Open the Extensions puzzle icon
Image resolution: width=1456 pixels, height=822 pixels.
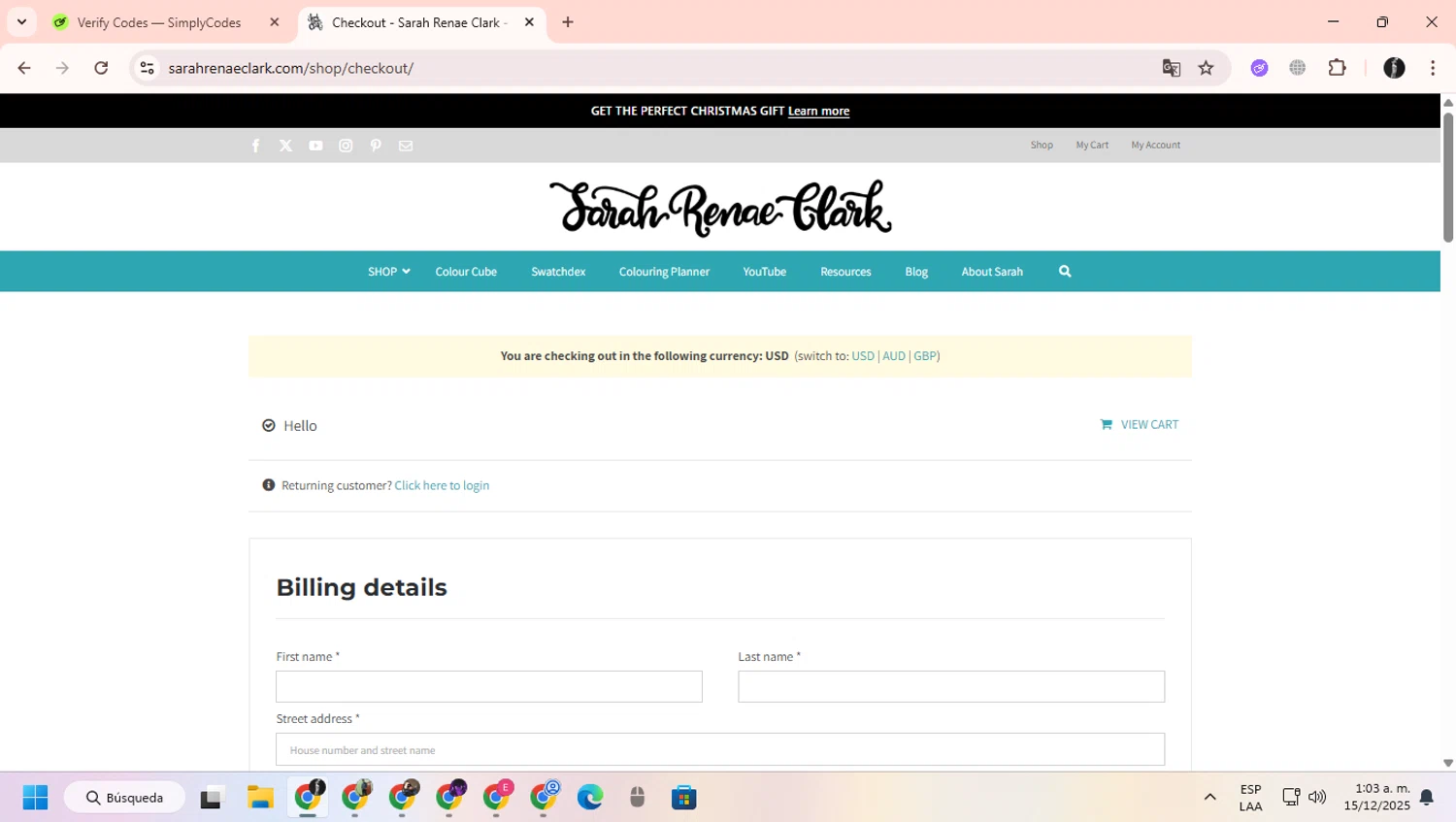[1338, 68]
